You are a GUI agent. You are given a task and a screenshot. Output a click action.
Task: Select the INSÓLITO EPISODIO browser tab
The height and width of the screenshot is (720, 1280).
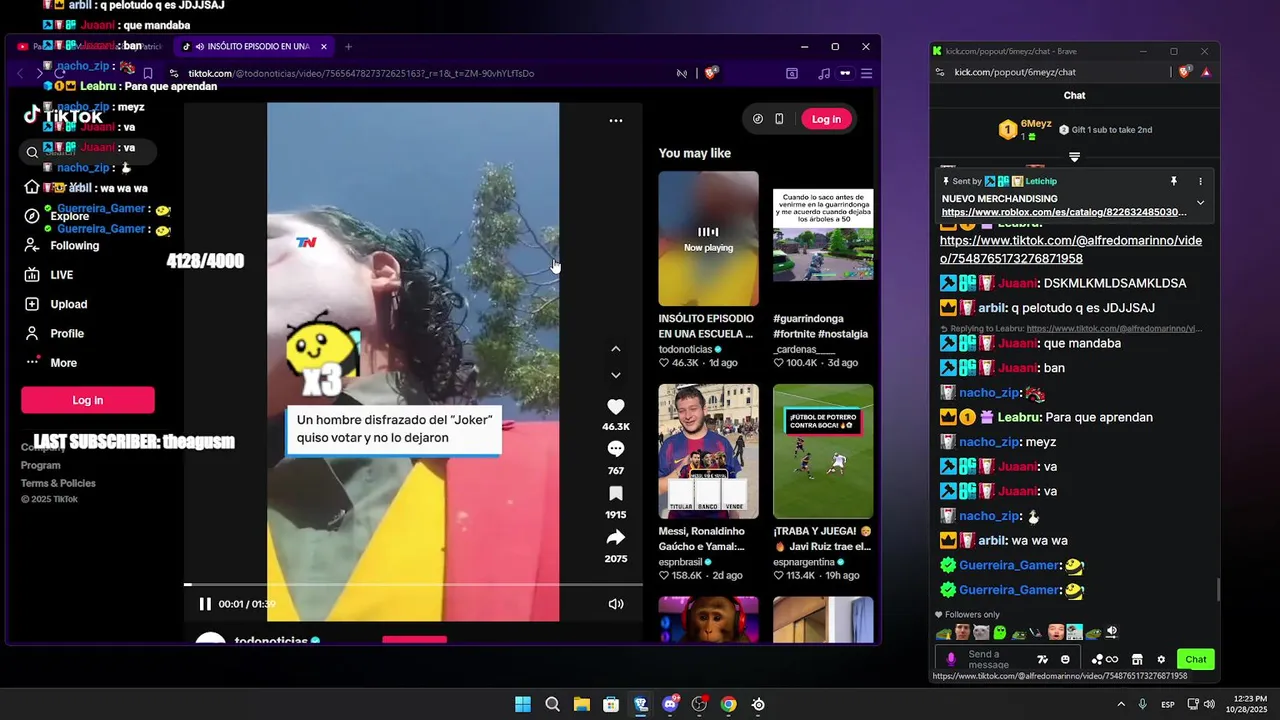pyautogui.click(x=253, y=47)
